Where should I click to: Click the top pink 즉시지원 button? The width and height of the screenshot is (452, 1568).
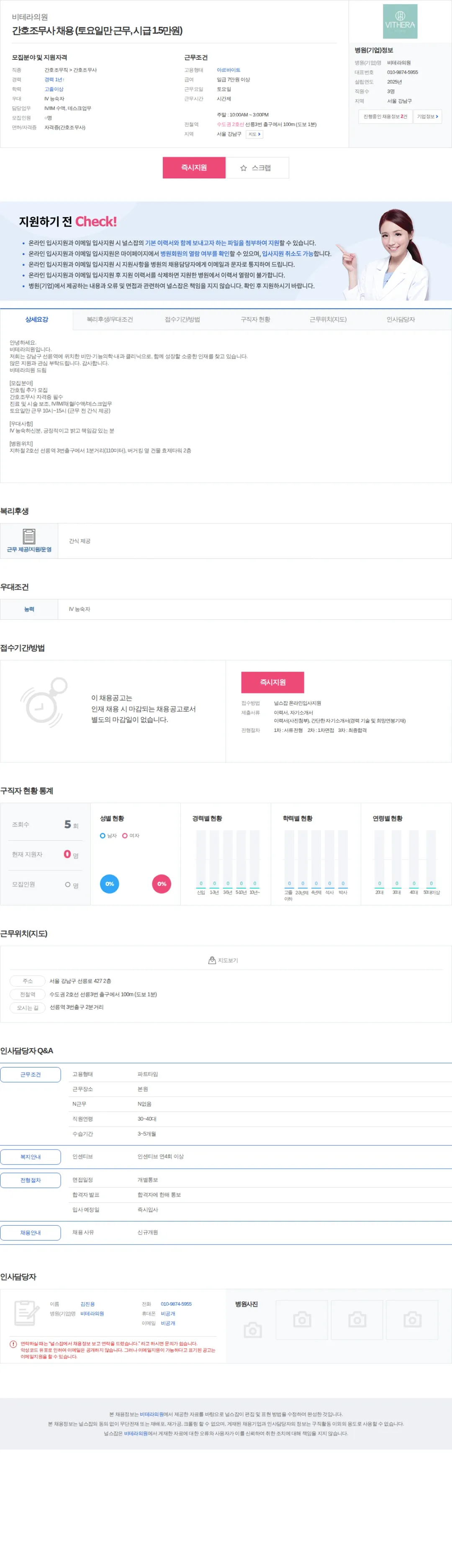click(x=194, y=168)
